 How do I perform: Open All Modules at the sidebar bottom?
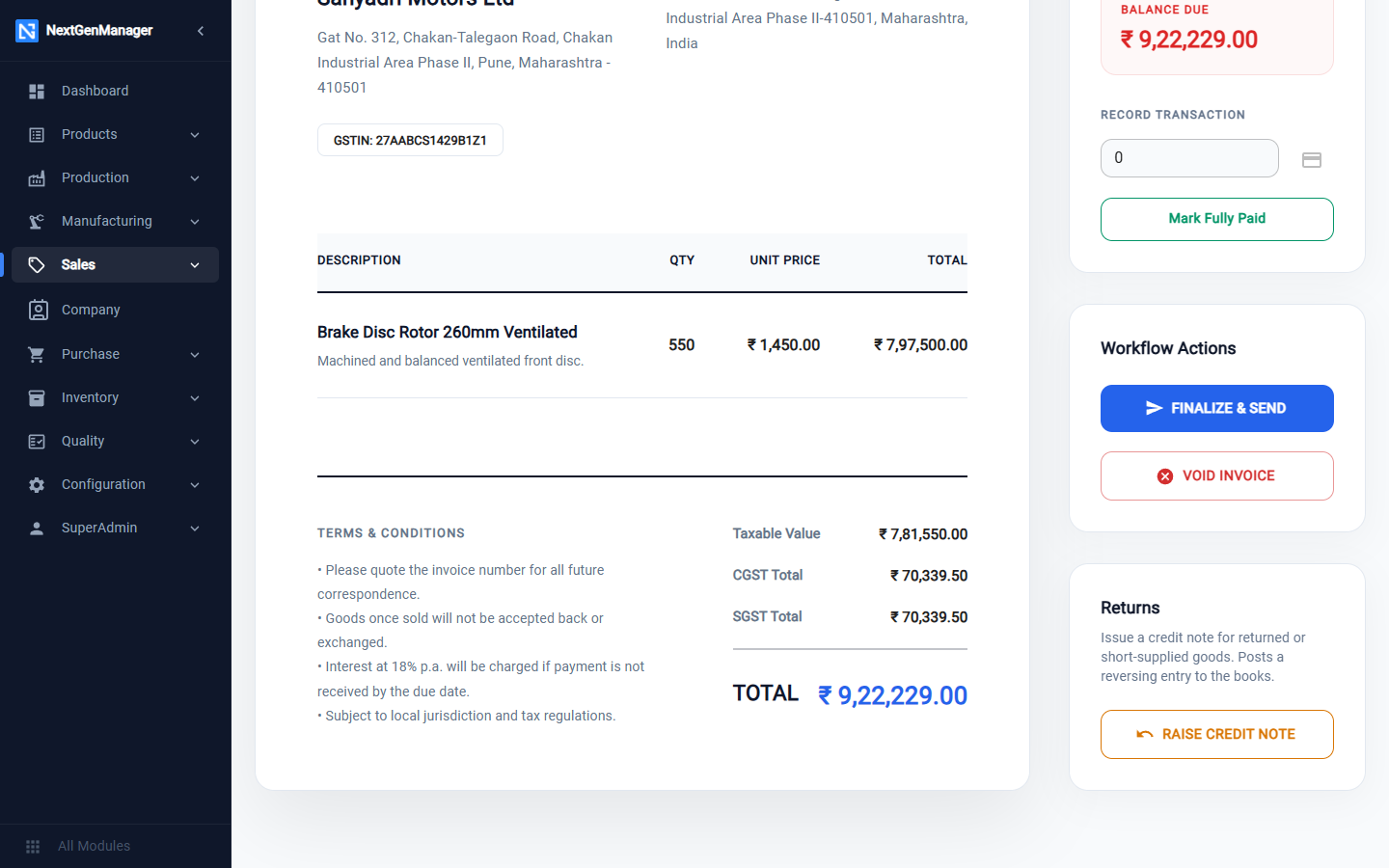116,846
